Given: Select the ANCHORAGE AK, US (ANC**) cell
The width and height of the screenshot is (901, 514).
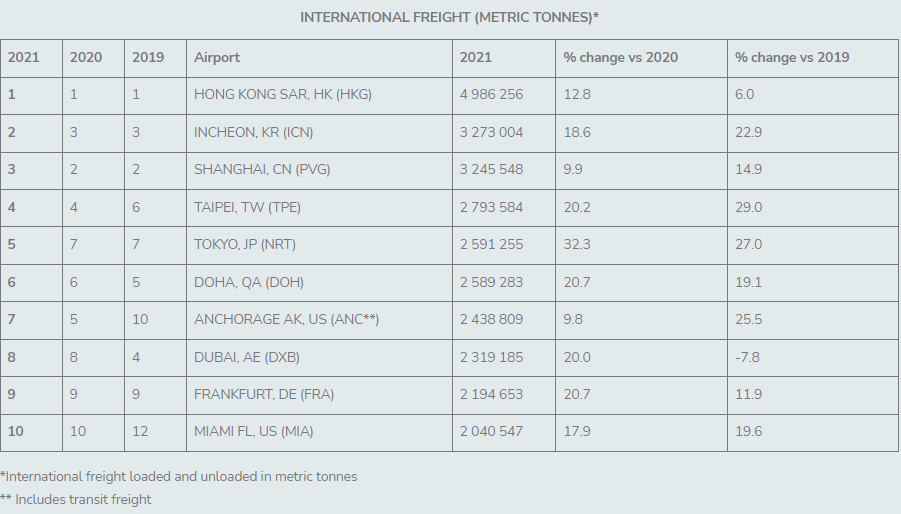Looking at the screenshot, I should (319, 319).
